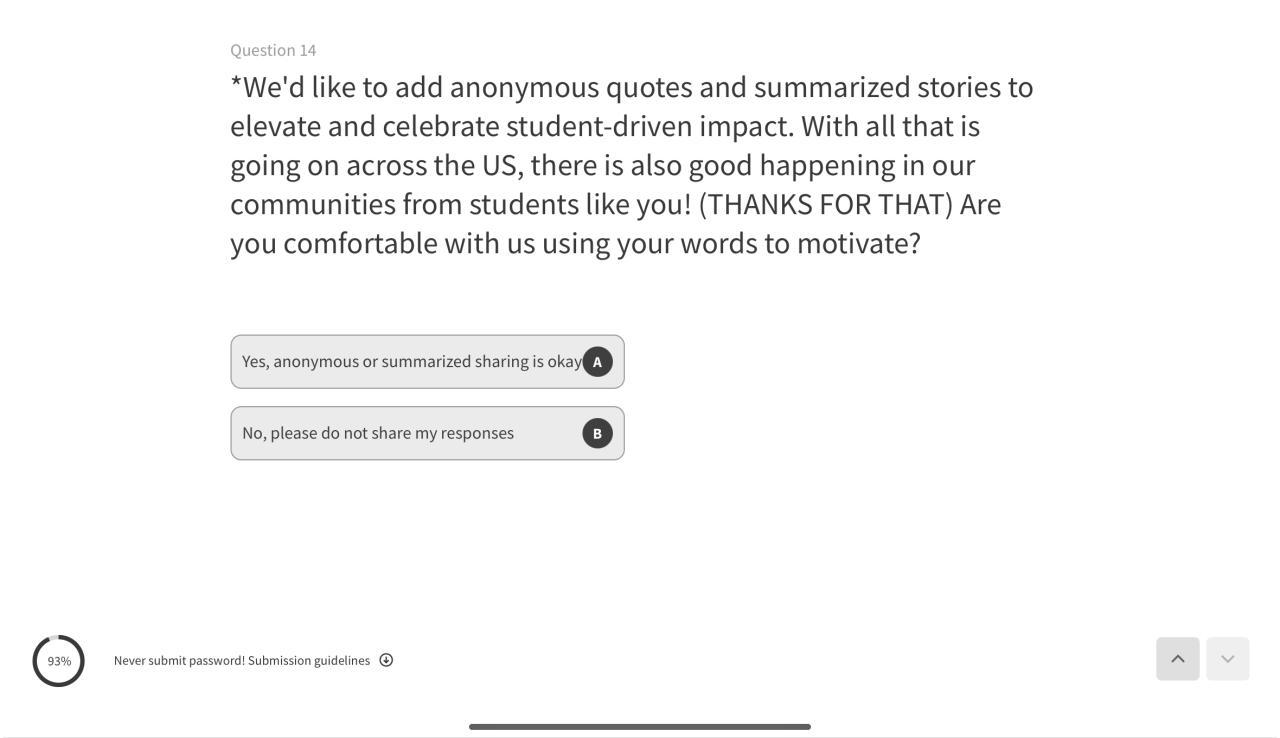Go to next question with down chevron
Viewport: 1280px width, 738px height.
point(1227,659)
